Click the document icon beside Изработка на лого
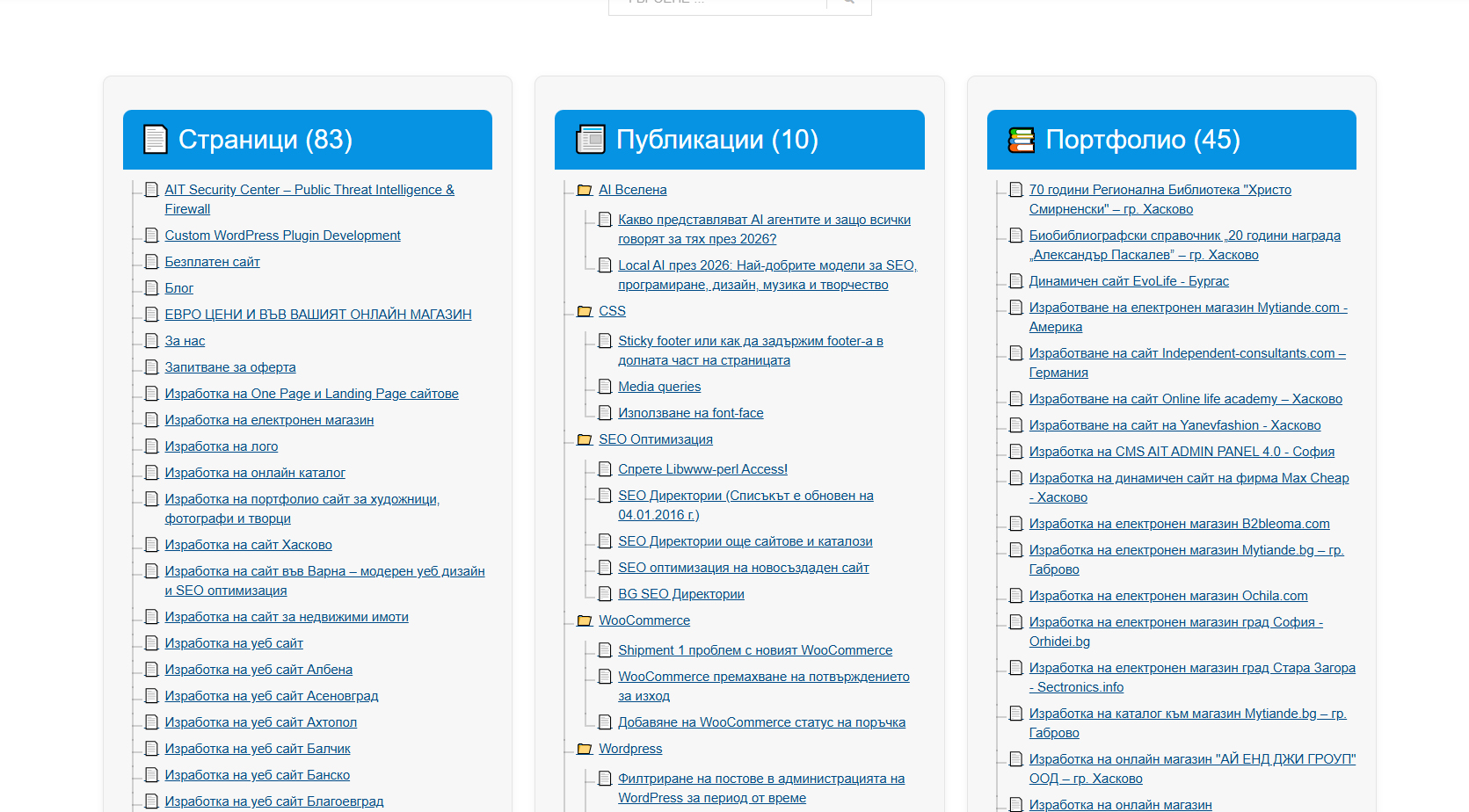The image size is (1469, 812). pos(151,446)
